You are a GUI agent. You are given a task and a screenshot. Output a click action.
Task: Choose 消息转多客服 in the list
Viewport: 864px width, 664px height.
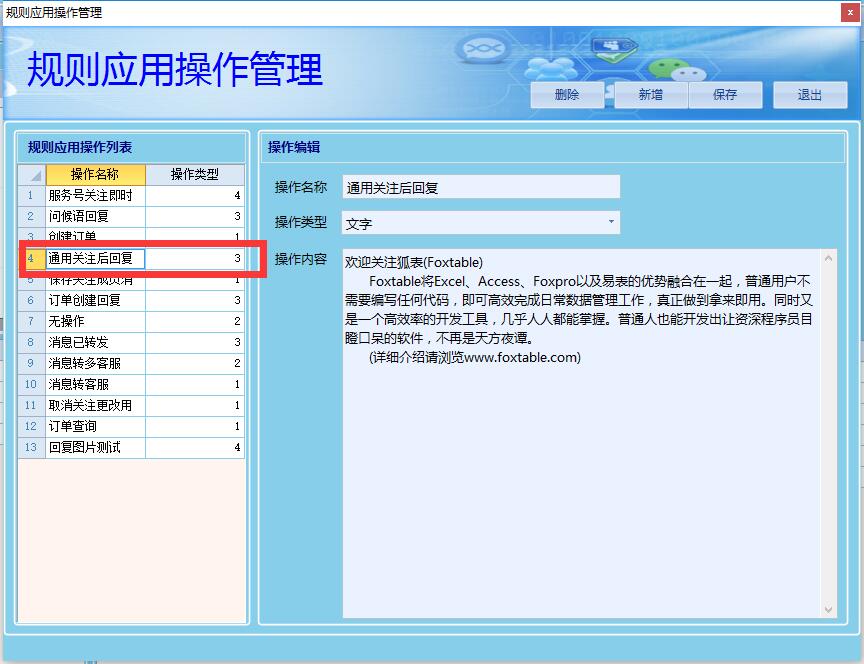click(x=95, y=363)
